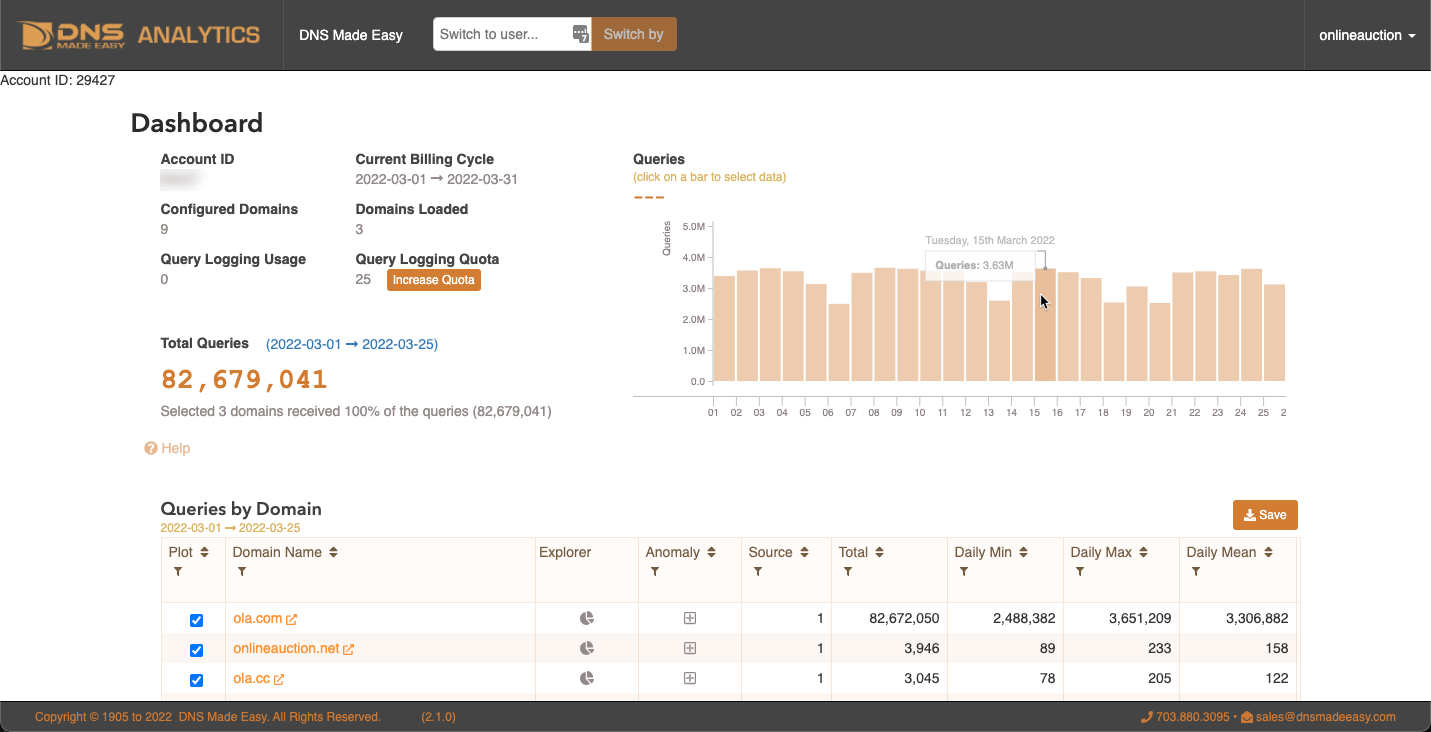The height and width of the screenshot is (732, 1431).
Task: Open the ola.com domain link
Action: pos(258,618)
